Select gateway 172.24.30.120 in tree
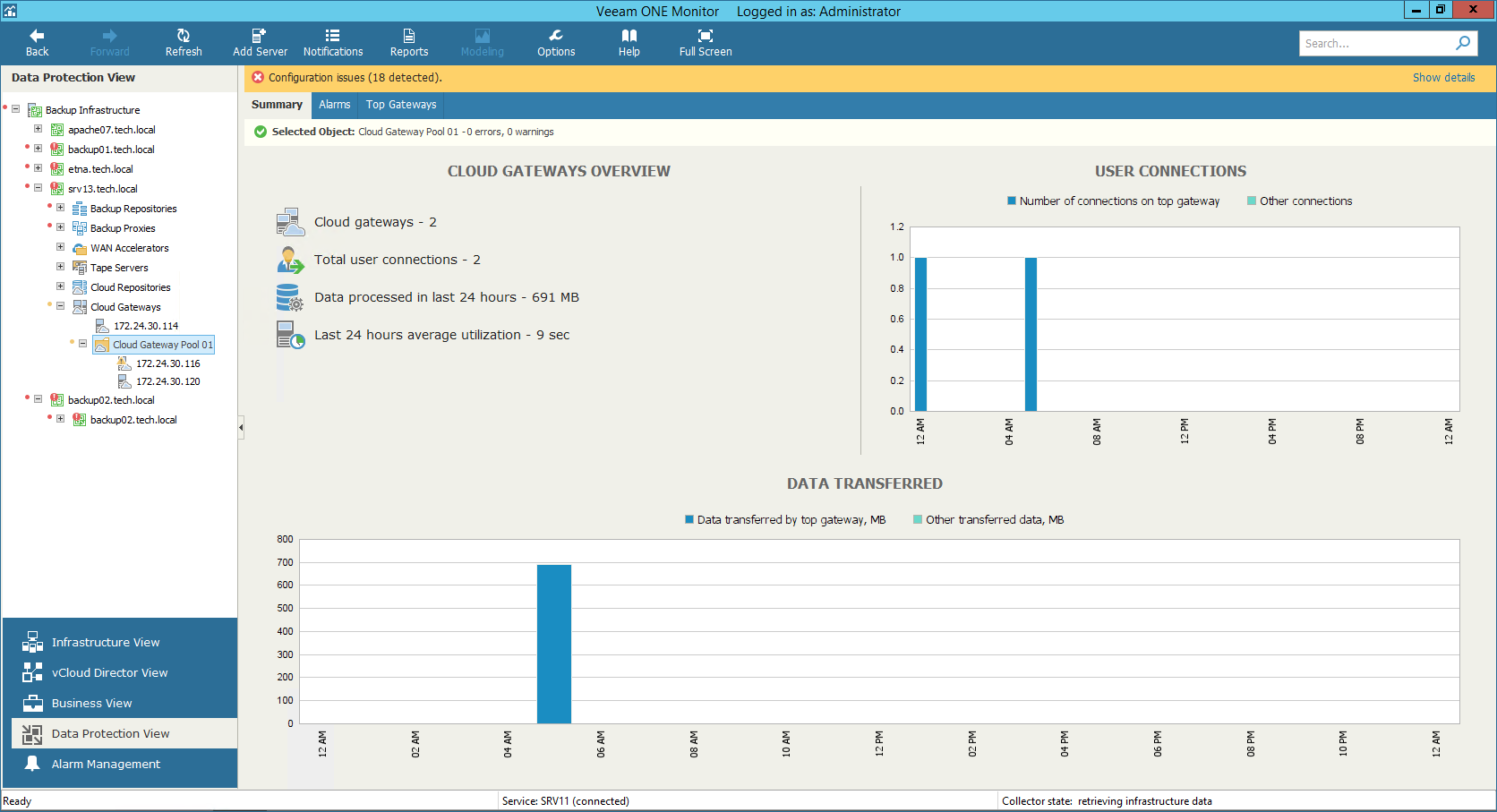This screenshot has width=1497, height=812. 168,381
